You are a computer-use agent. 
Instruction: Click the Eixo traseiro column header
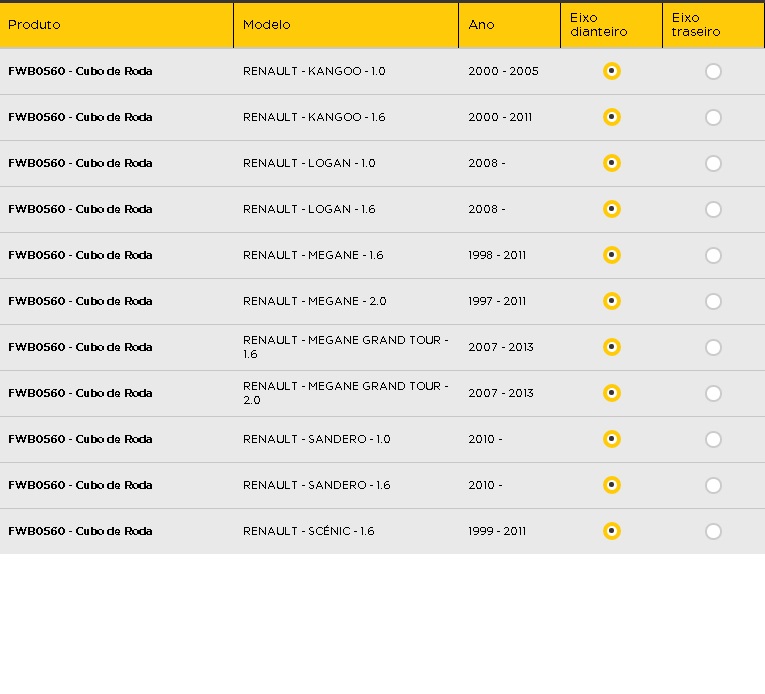[x=713, y=25]
